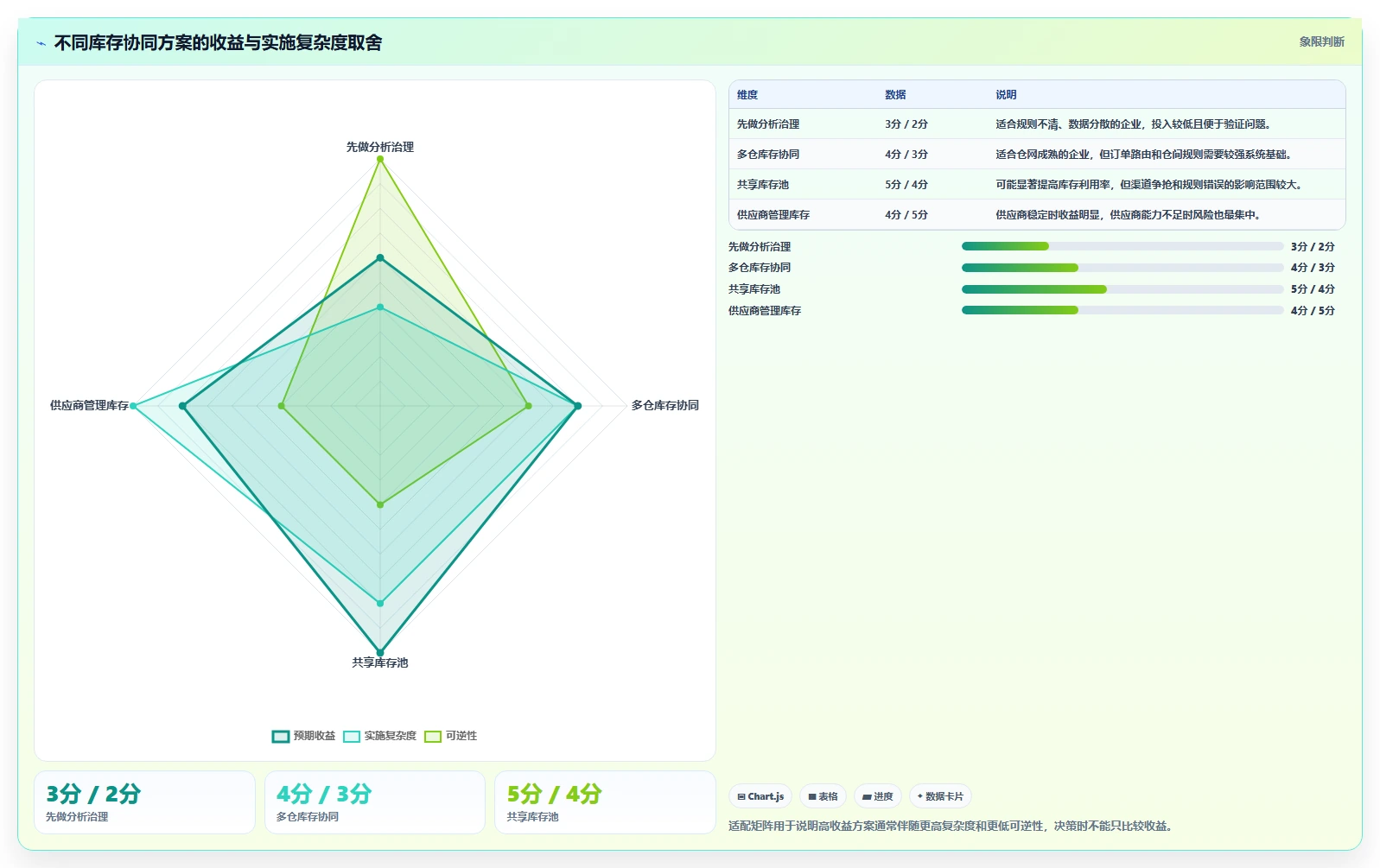The height and width of the screenshot is (868, 1380).
Task: Click radar axis label 共享库存池
Action: 380,662
